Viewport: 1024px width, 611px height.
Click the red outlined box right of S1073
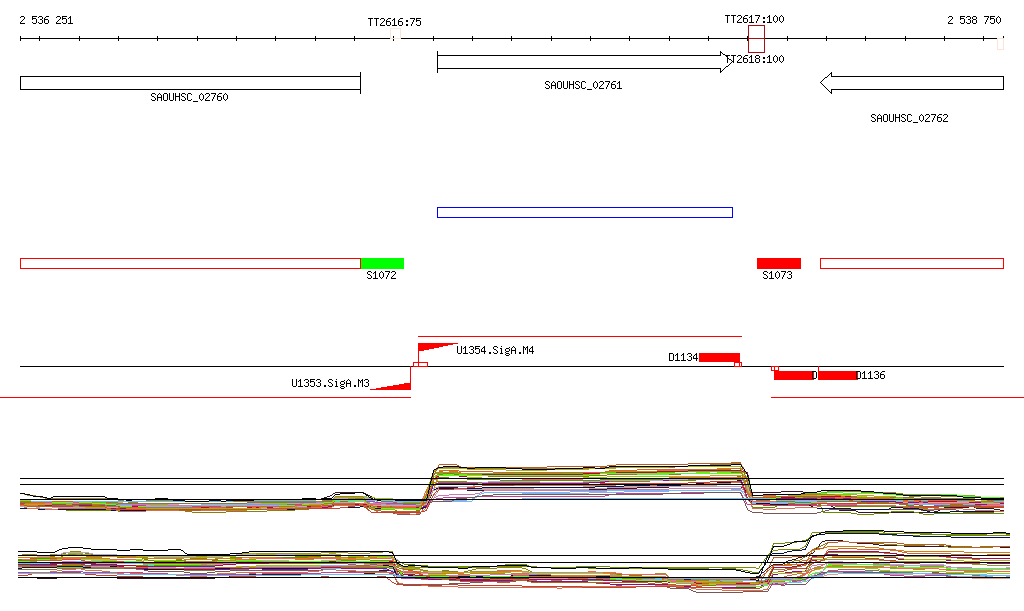click(912, 263)
